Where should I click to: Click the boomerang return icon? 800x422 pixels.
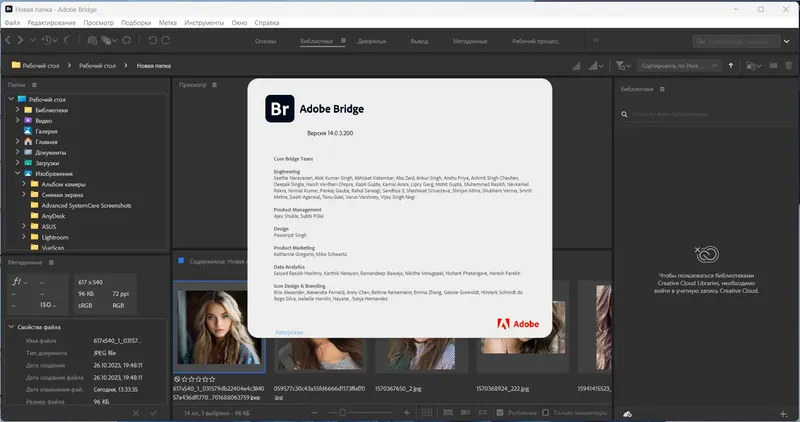pyautogui.click(x=68, y=40)
